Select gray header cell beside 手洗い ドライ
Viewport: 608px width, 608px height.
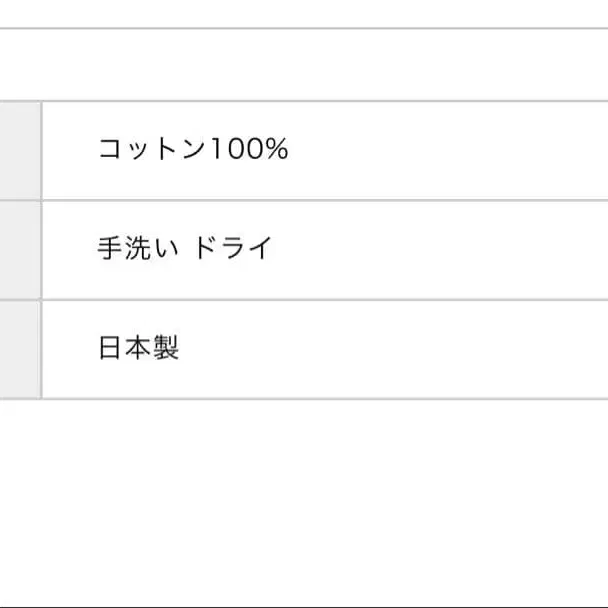click(x=19, y=249)
